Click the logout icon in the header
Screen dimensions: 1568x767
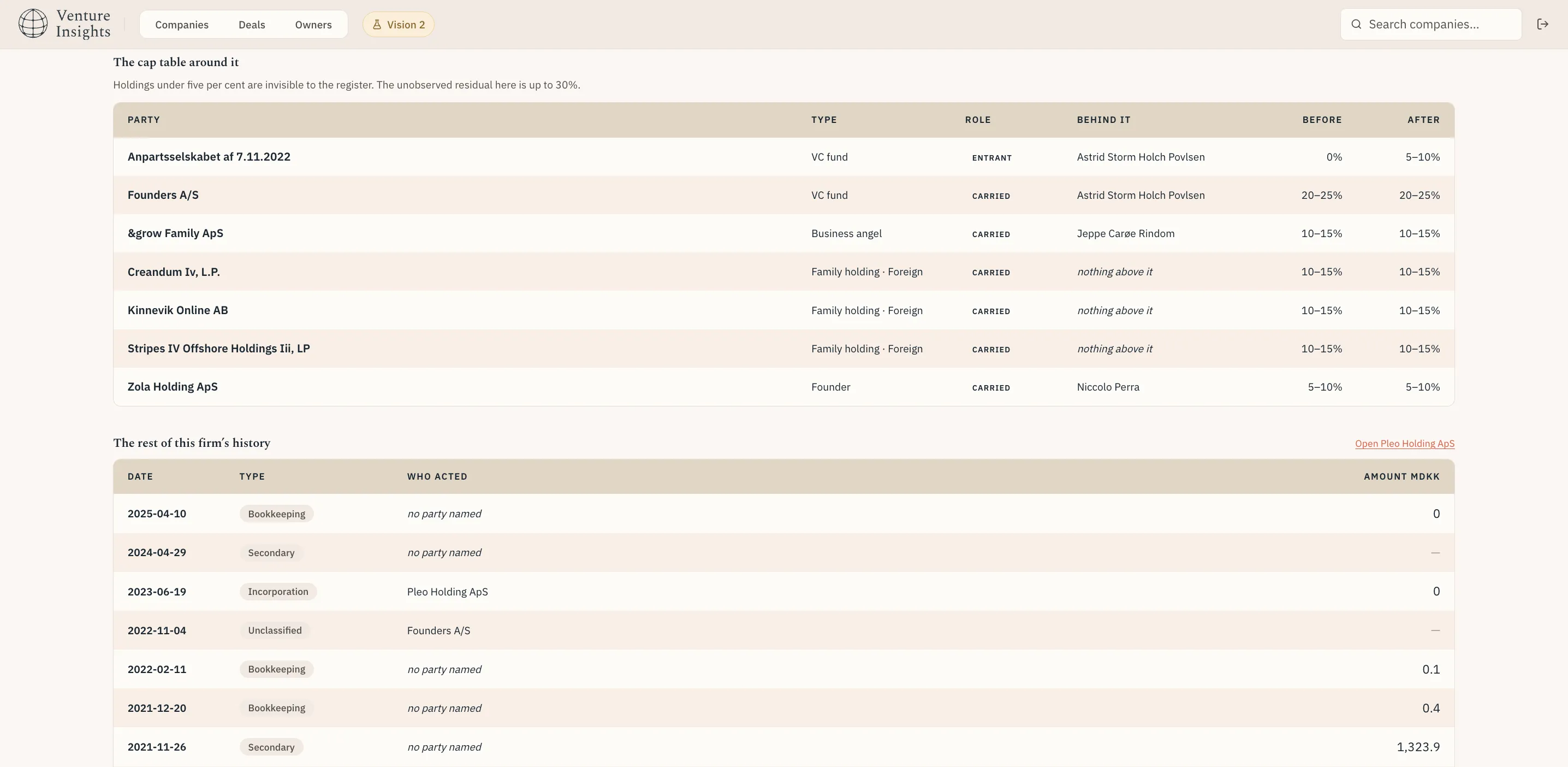point(1542,25)
